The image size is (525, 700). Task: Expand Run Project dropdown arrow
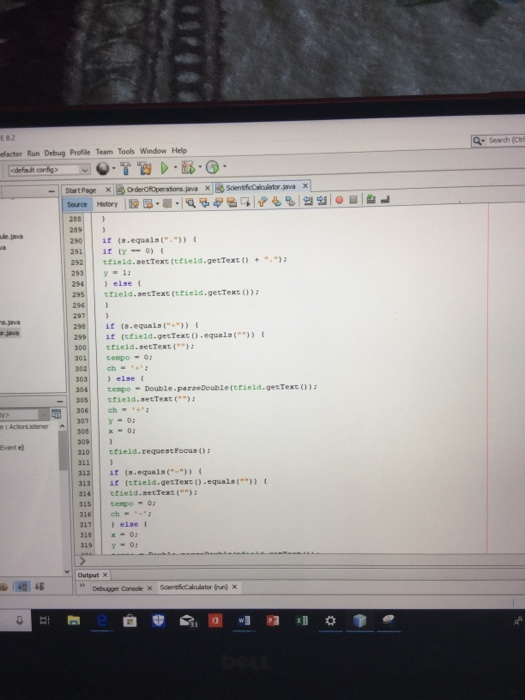tap(175, 167)
